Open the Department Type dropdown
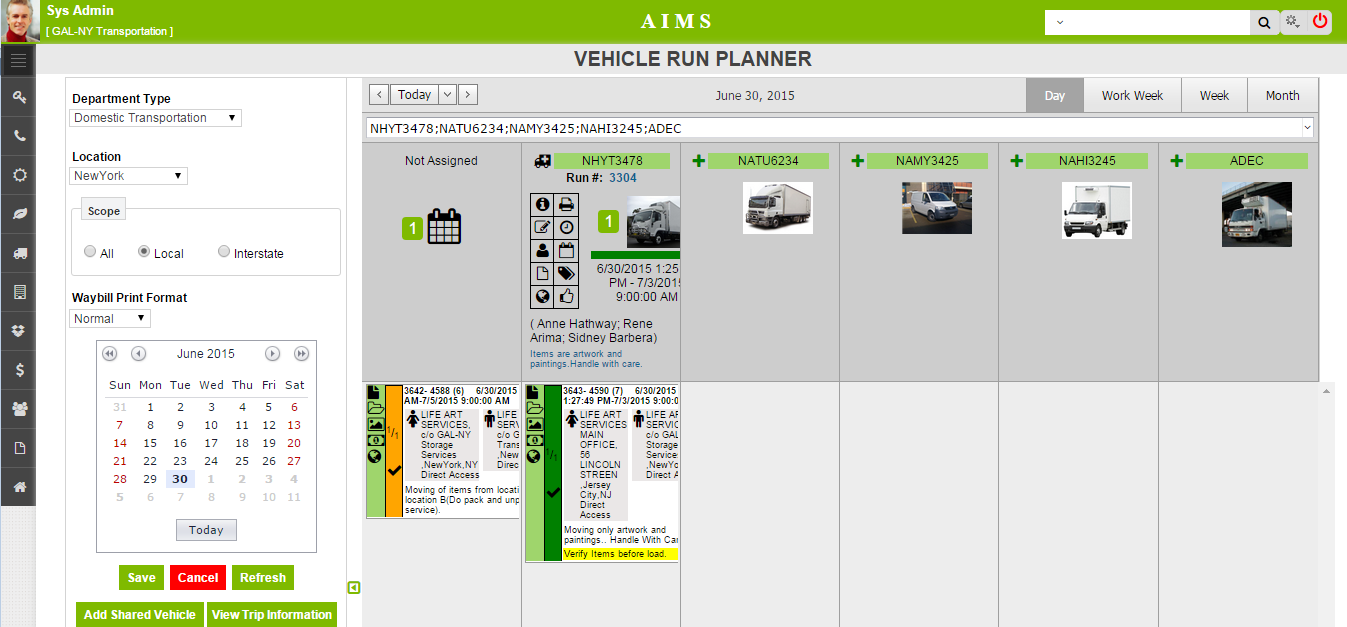 tap(156, 118)
